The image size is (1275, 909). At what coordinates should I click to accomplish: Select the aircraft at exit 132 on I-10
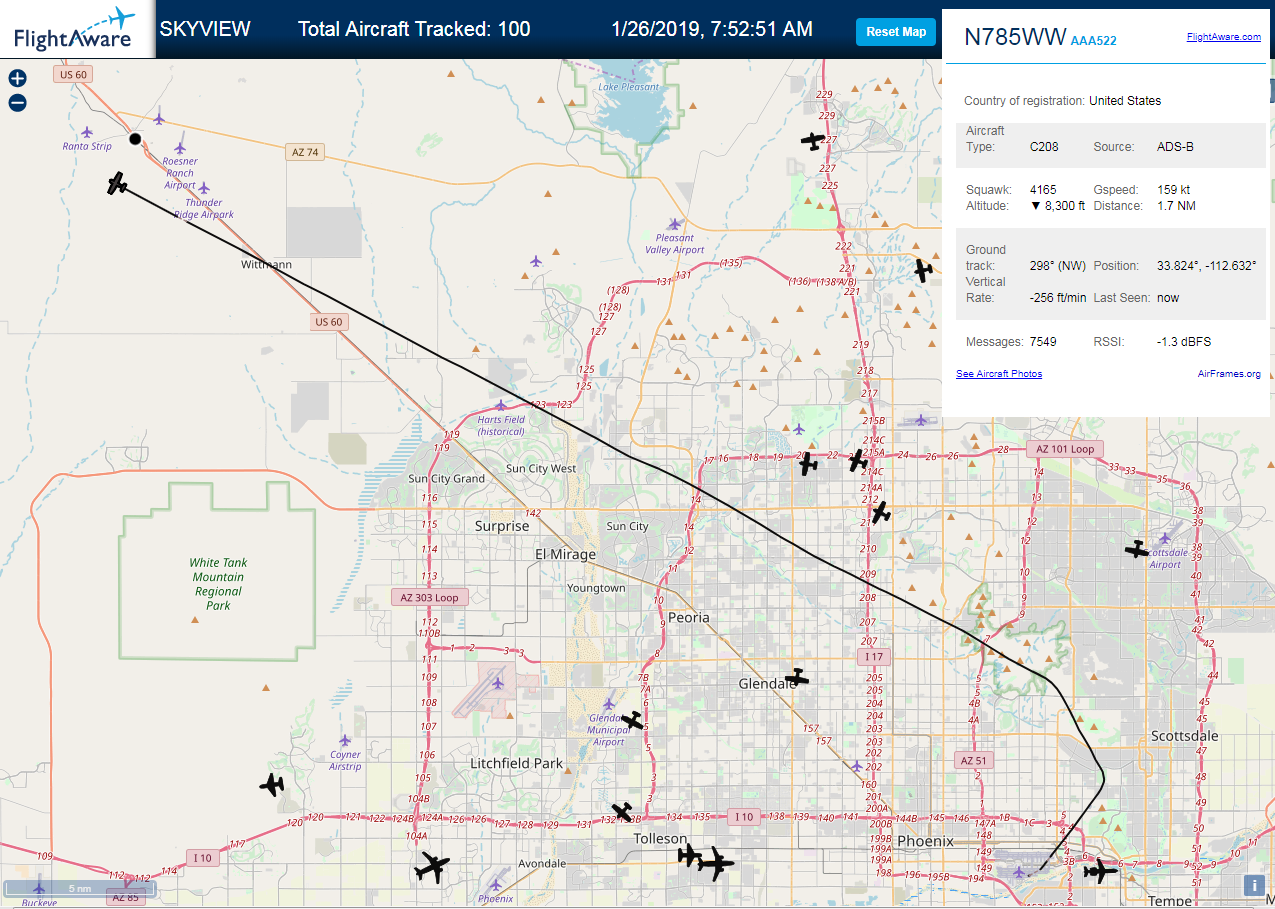pos(622,811)
